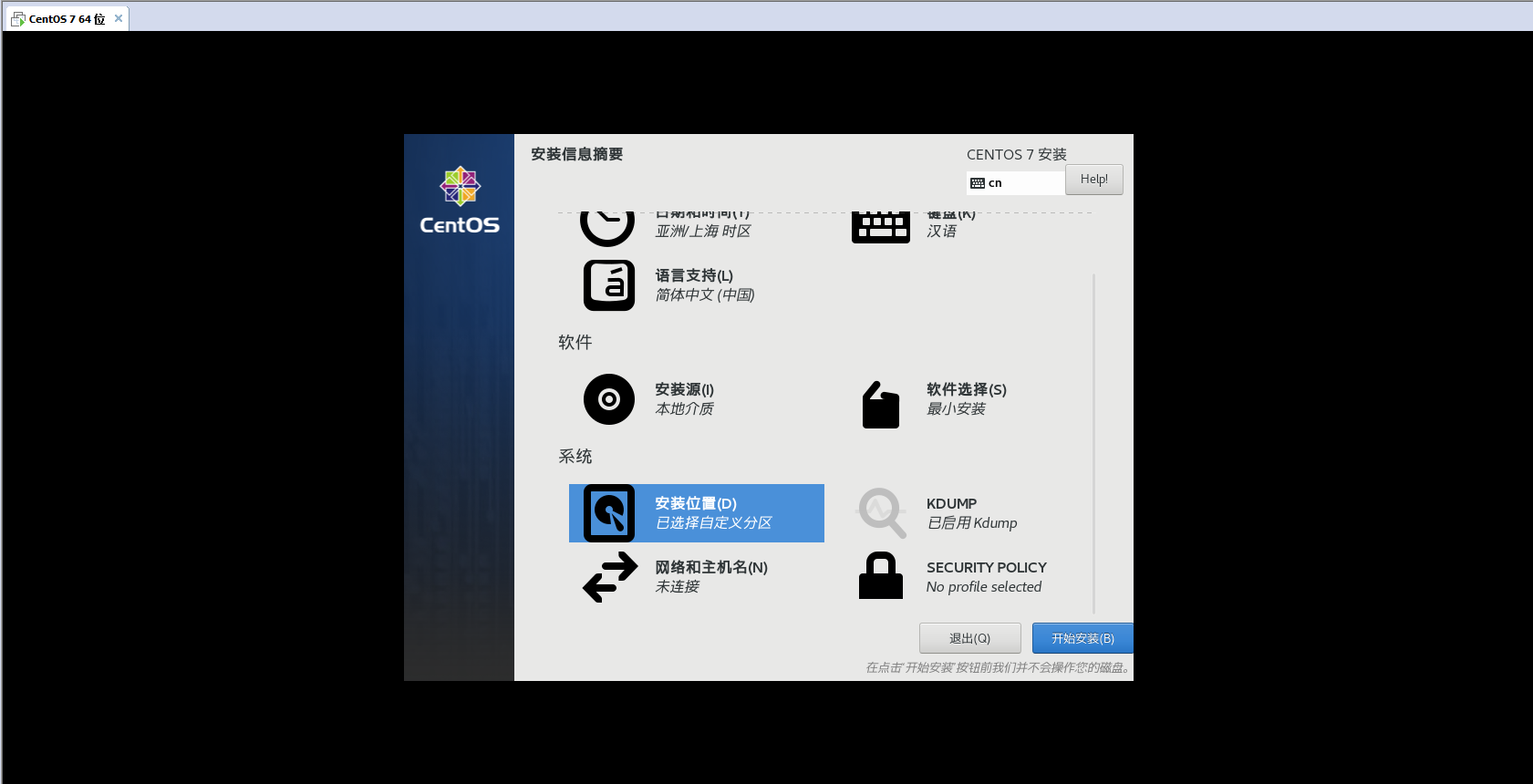Click the language support icon

click(609, 285)
